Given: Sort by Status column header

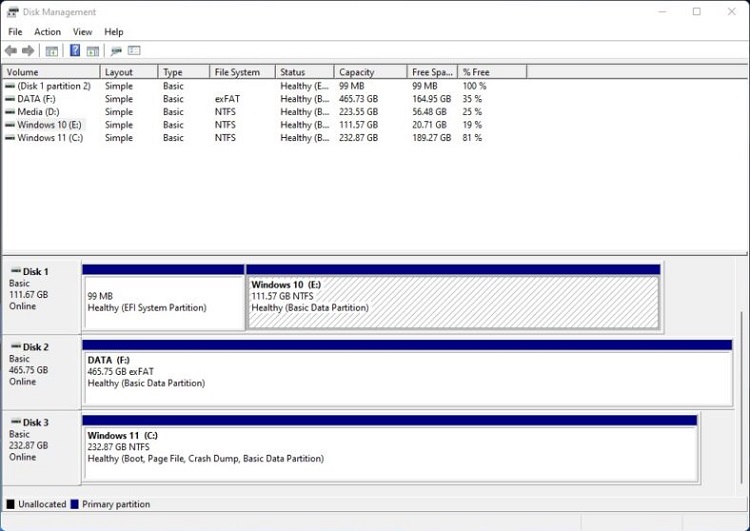Looking at the screenshot, I should 305,72.
